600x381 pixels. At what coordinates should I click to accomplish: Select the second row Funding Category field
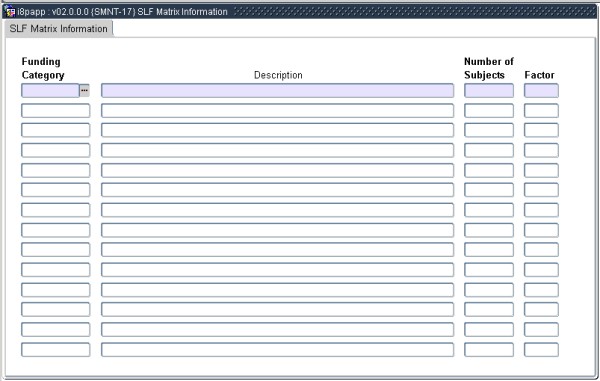point(56,111)
